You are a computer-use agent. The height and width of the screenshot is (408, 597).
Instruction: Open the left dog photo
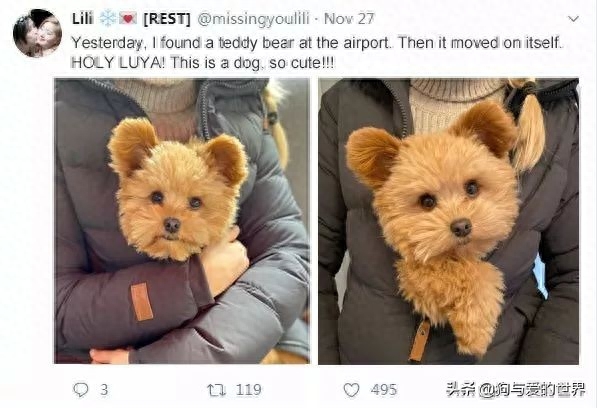[182, 221]
